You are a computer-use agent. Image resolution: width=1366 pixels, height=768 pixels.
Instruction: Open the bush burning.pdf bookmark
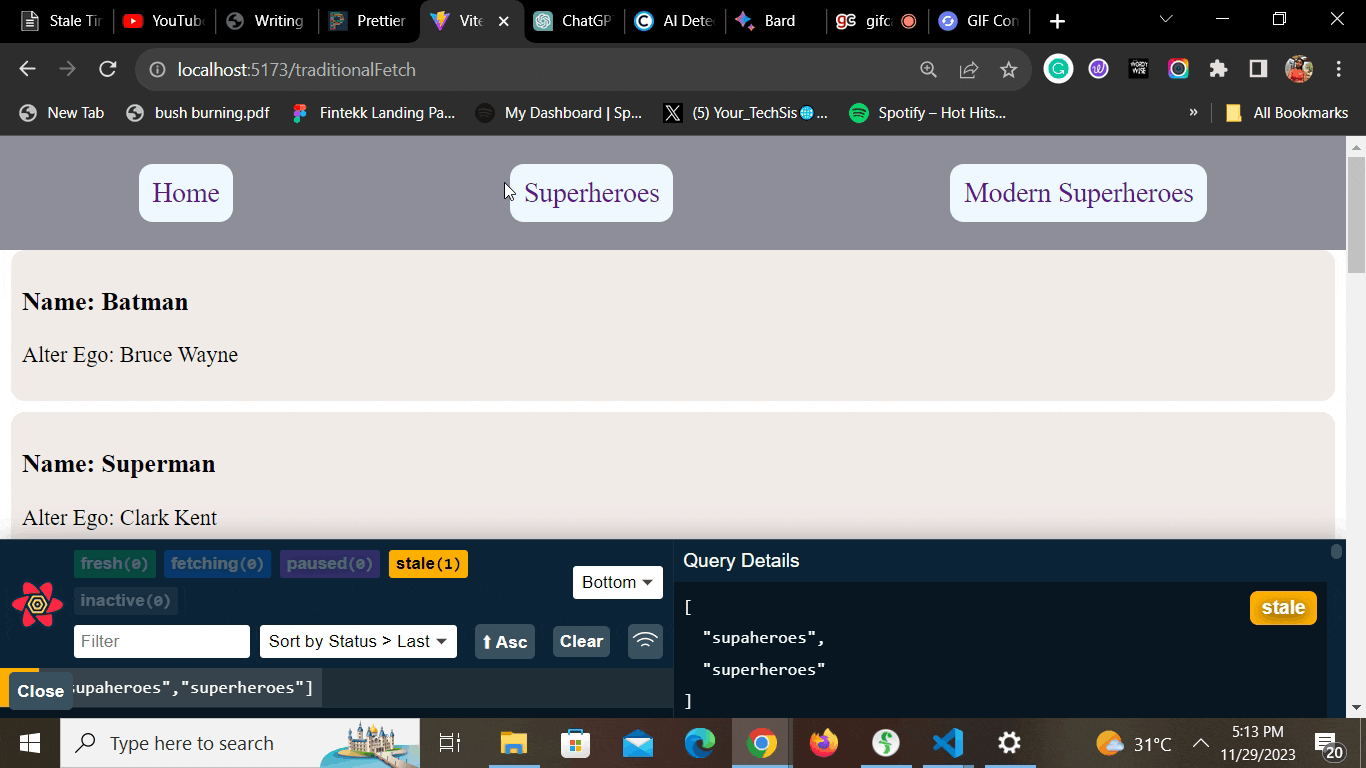[198, 113]
